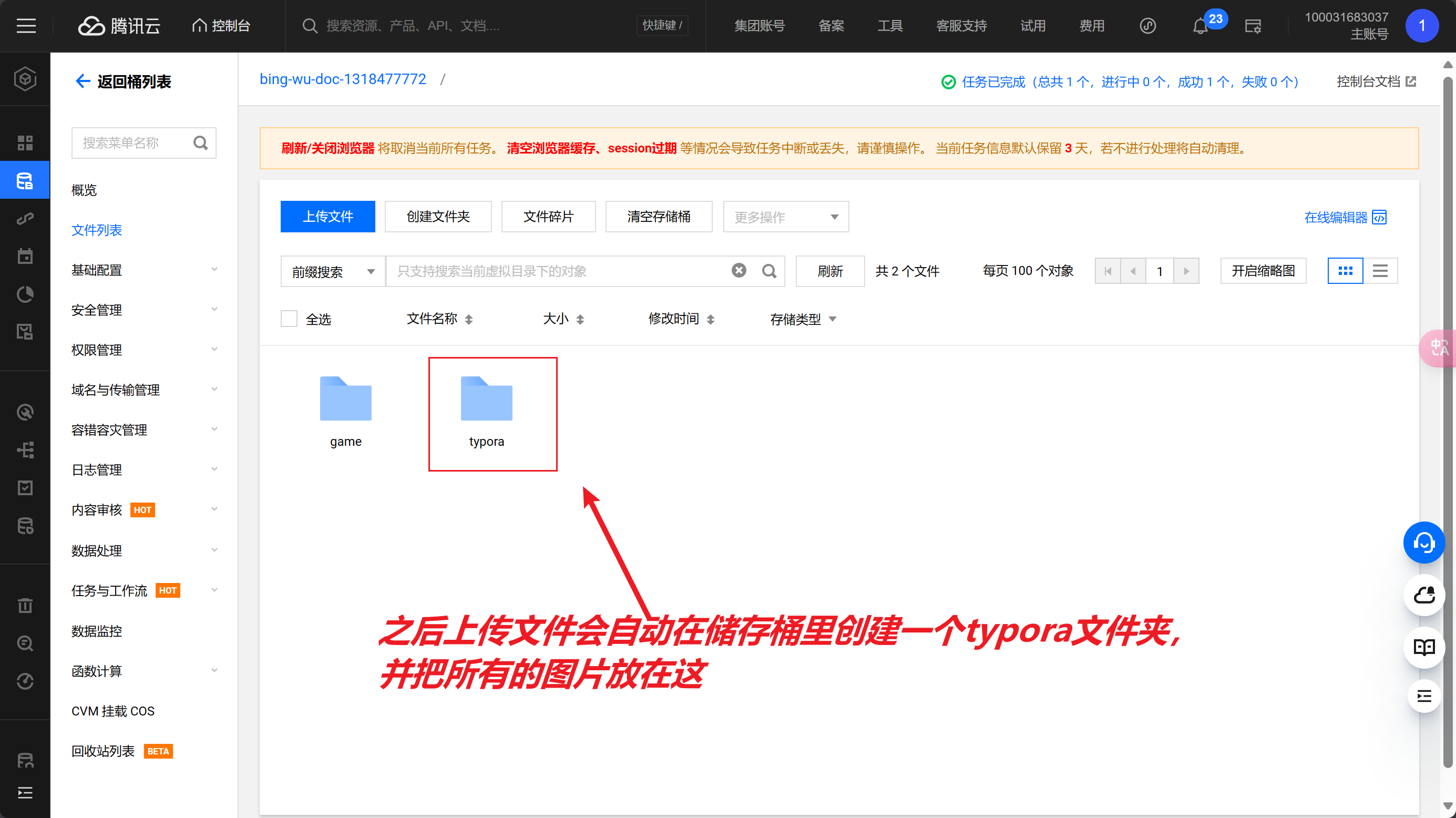Image resolution: width=1456 pixels, height=818 pixels.
Task: Clear the search field with X icon
Action: tap(739, 271)
